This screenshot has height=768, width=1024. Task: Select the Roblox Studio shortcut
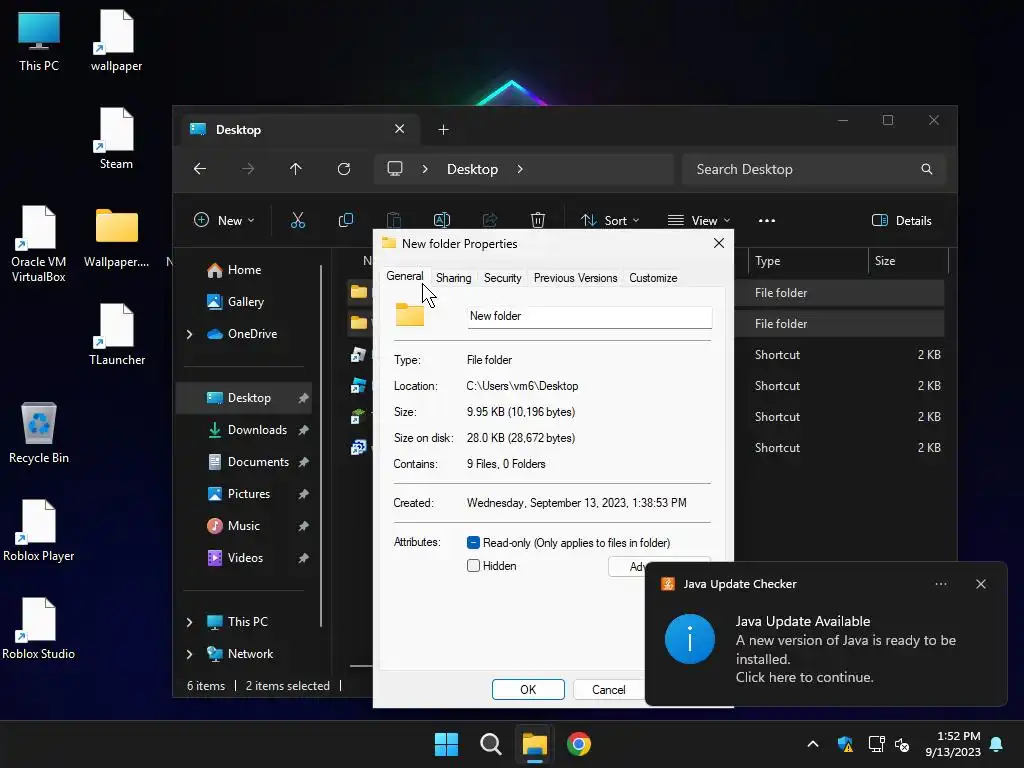39,629
